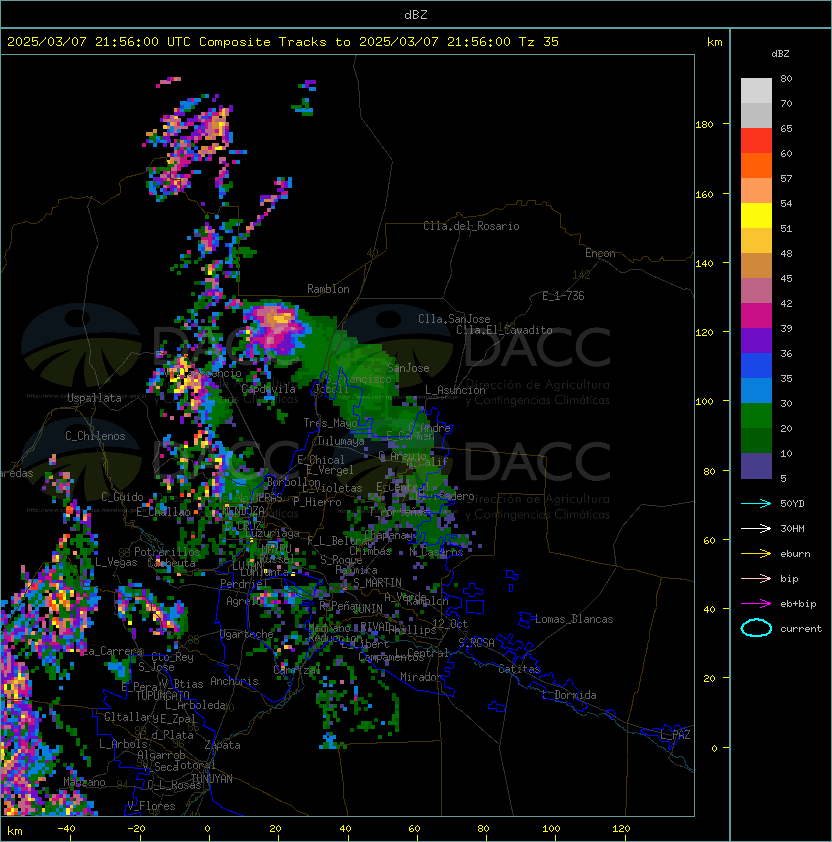Select the light blue swatch below 35 dBZ

[x=756, y=390]
